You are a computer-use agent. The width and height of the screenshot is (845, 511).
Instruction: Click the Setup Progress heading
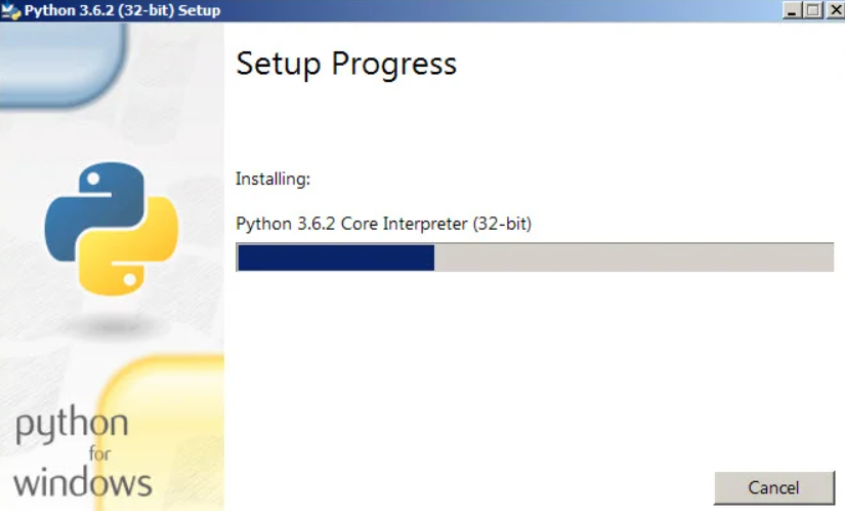[x=347, y=64]
